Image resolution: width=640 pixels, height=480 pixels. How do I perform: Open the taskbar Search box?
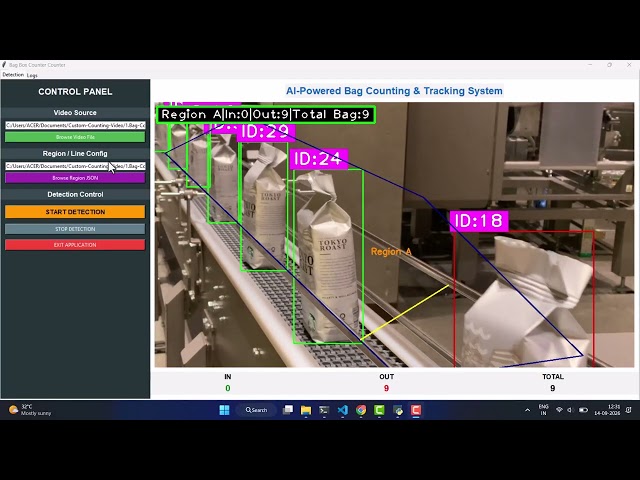pos(256,410)
